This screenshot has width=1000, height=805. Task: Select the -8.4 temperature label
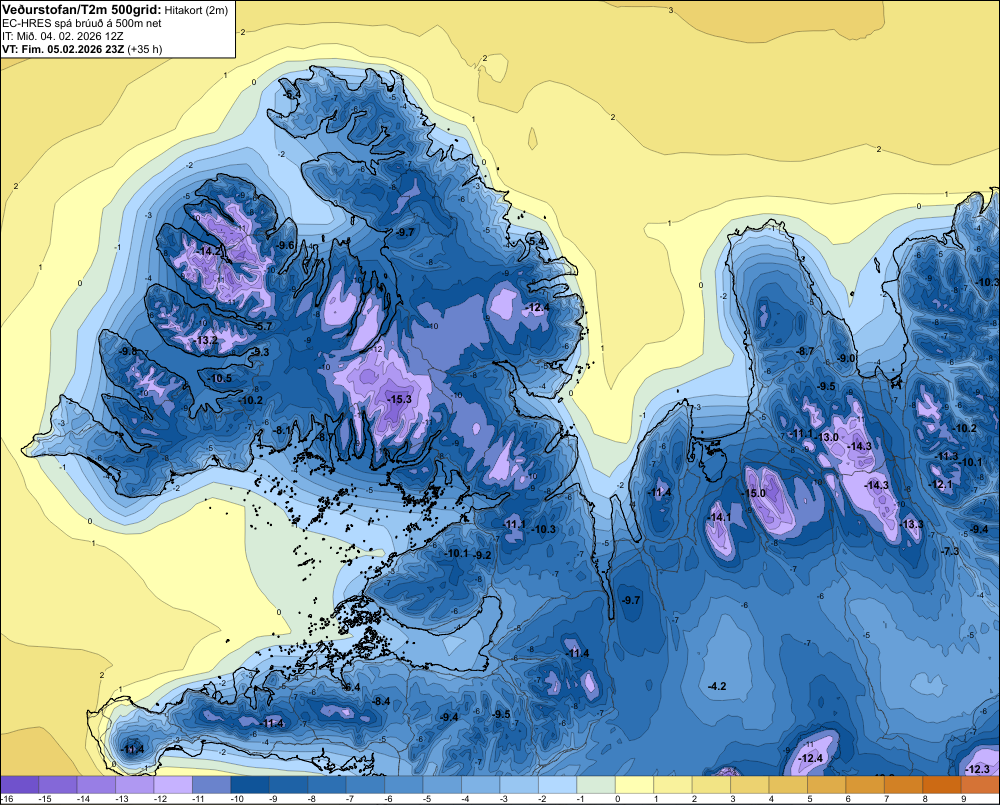pos(381,702)
